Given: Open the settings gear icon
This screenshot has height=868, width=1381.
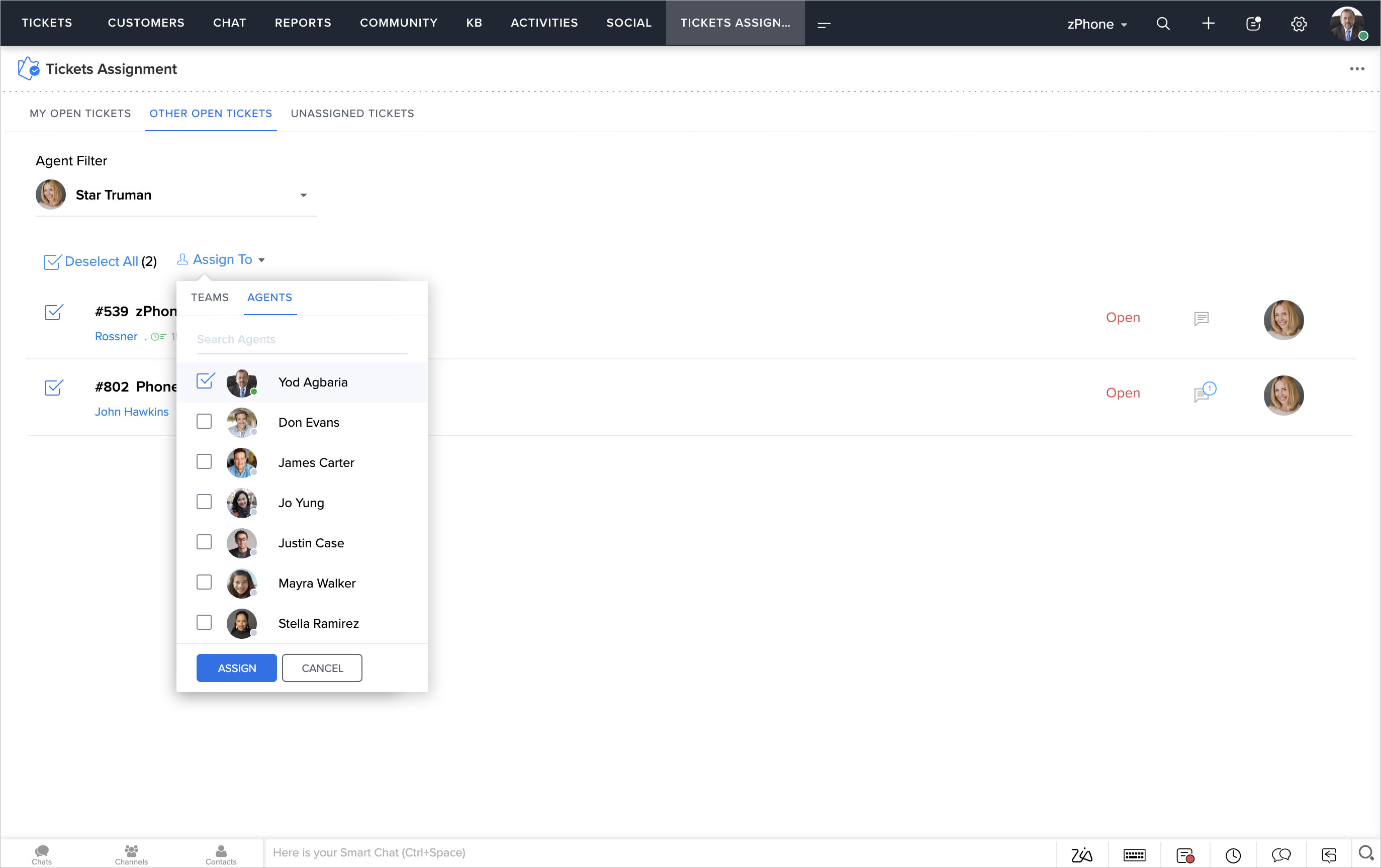Looking at the screenshot, I should [1299, 24].
